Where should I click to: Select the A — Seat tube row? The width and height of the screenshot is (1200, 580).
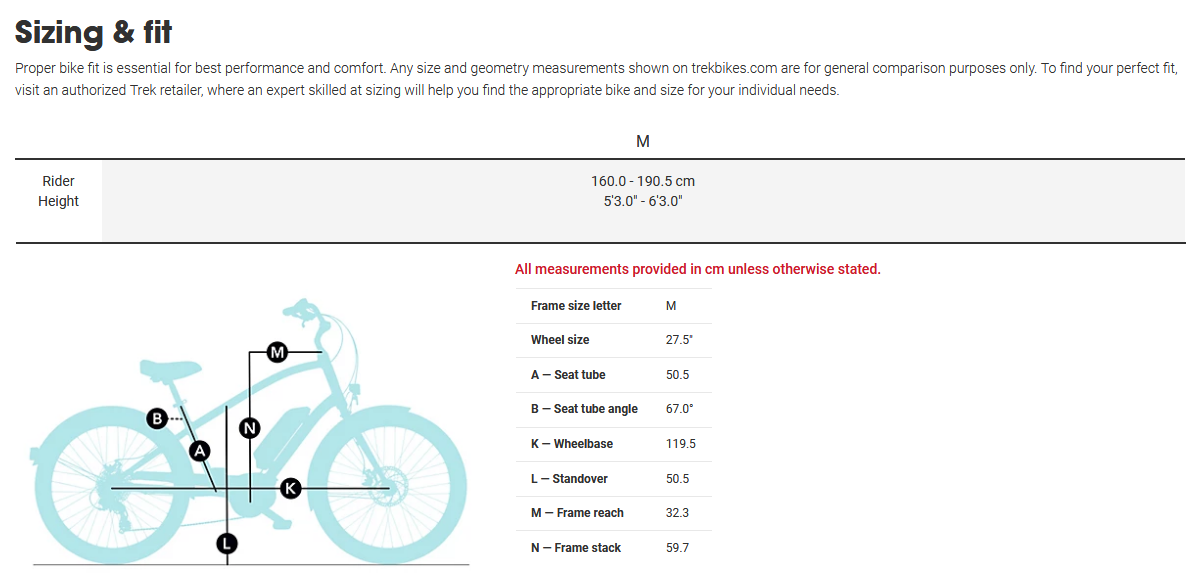[x=614, y=375]
